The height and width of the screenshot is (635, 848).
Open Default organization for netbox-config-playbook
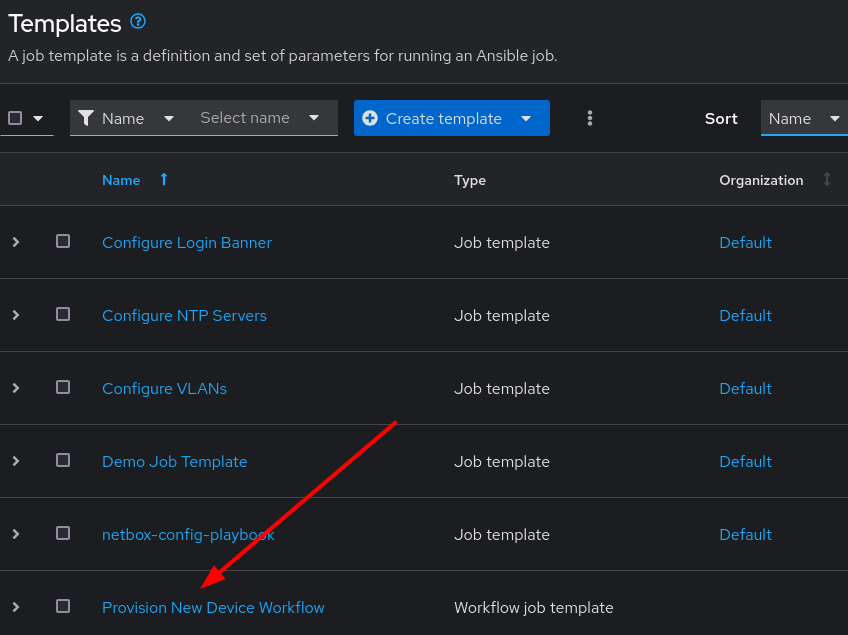(745, 535)
